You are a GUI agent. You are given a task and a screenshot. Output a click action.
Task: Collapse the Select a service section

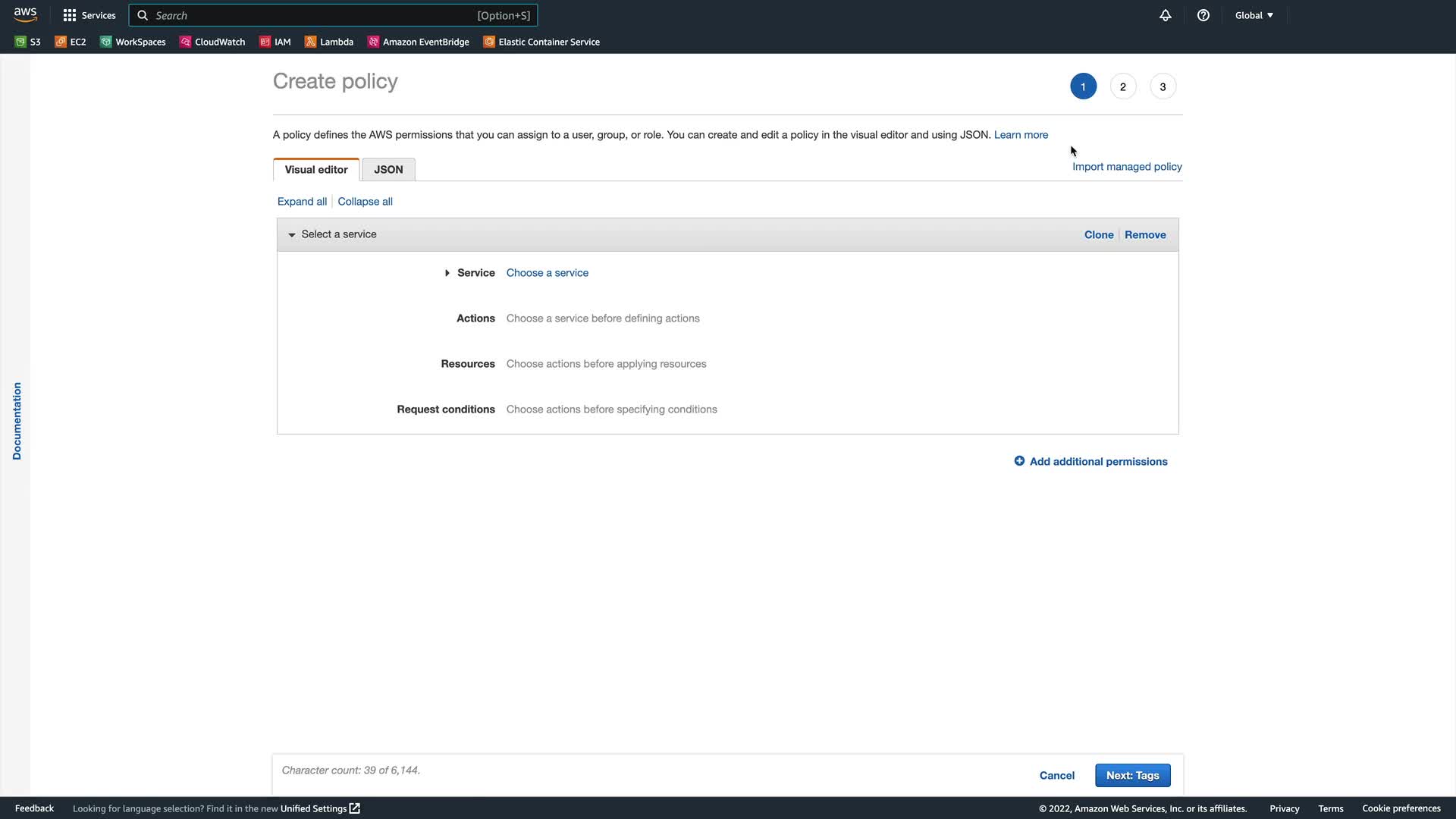point(292,235)
